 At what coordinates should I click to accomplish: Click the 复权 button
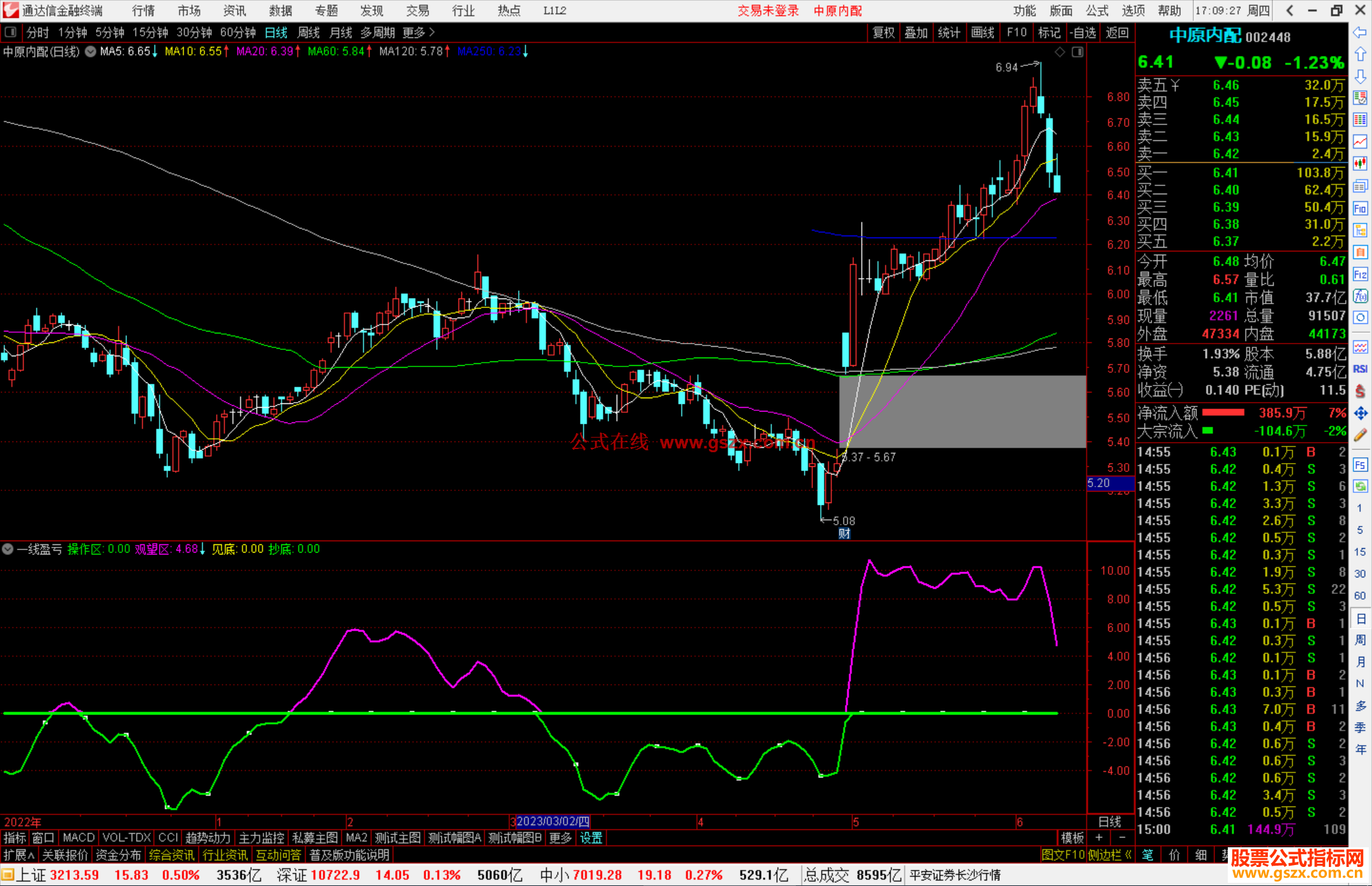click(x=884, y=32)
